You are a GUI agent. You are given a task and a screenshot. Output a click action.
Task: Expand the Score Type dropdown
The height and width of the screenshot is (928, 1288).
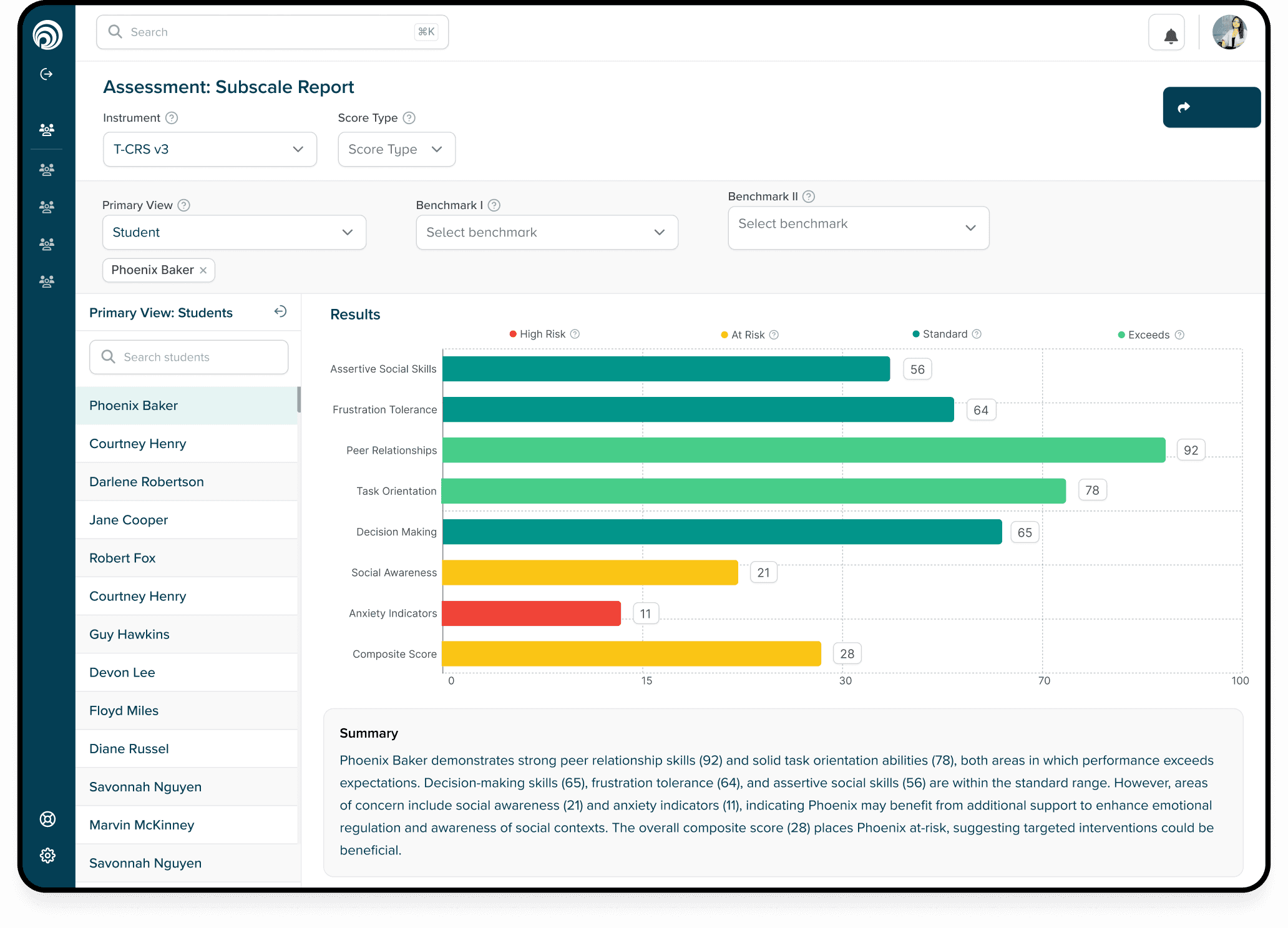pos(396,149)
